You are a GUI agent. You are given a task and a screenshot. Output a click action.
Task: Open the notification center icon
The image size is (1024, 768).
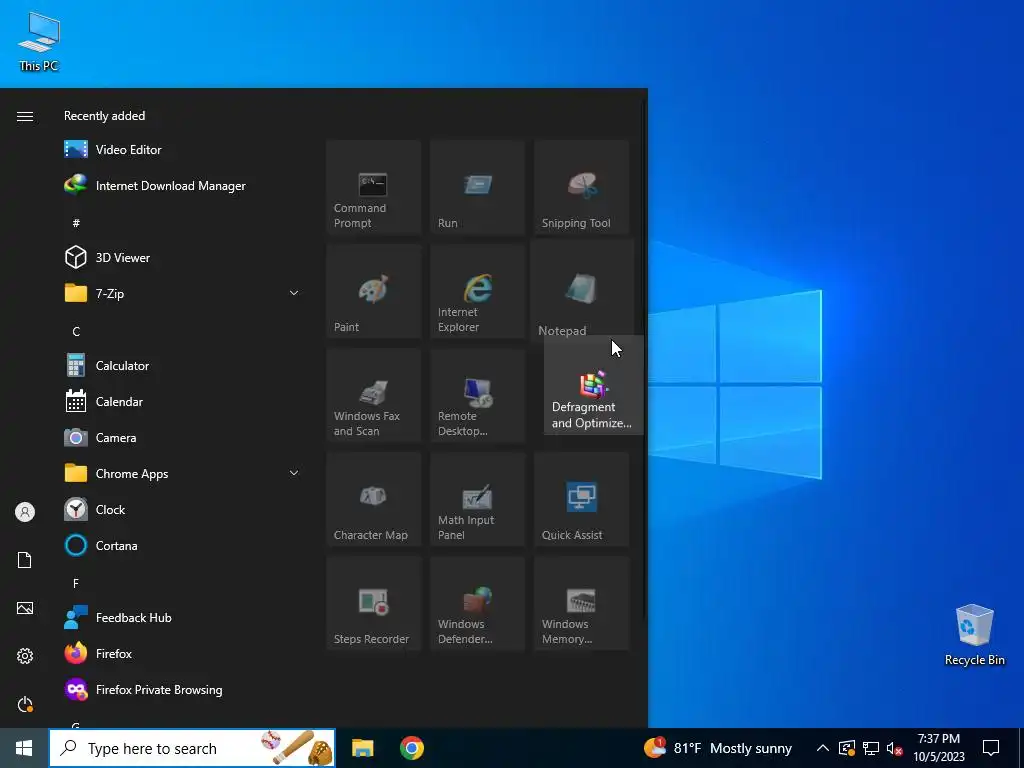tap(991, 748)
